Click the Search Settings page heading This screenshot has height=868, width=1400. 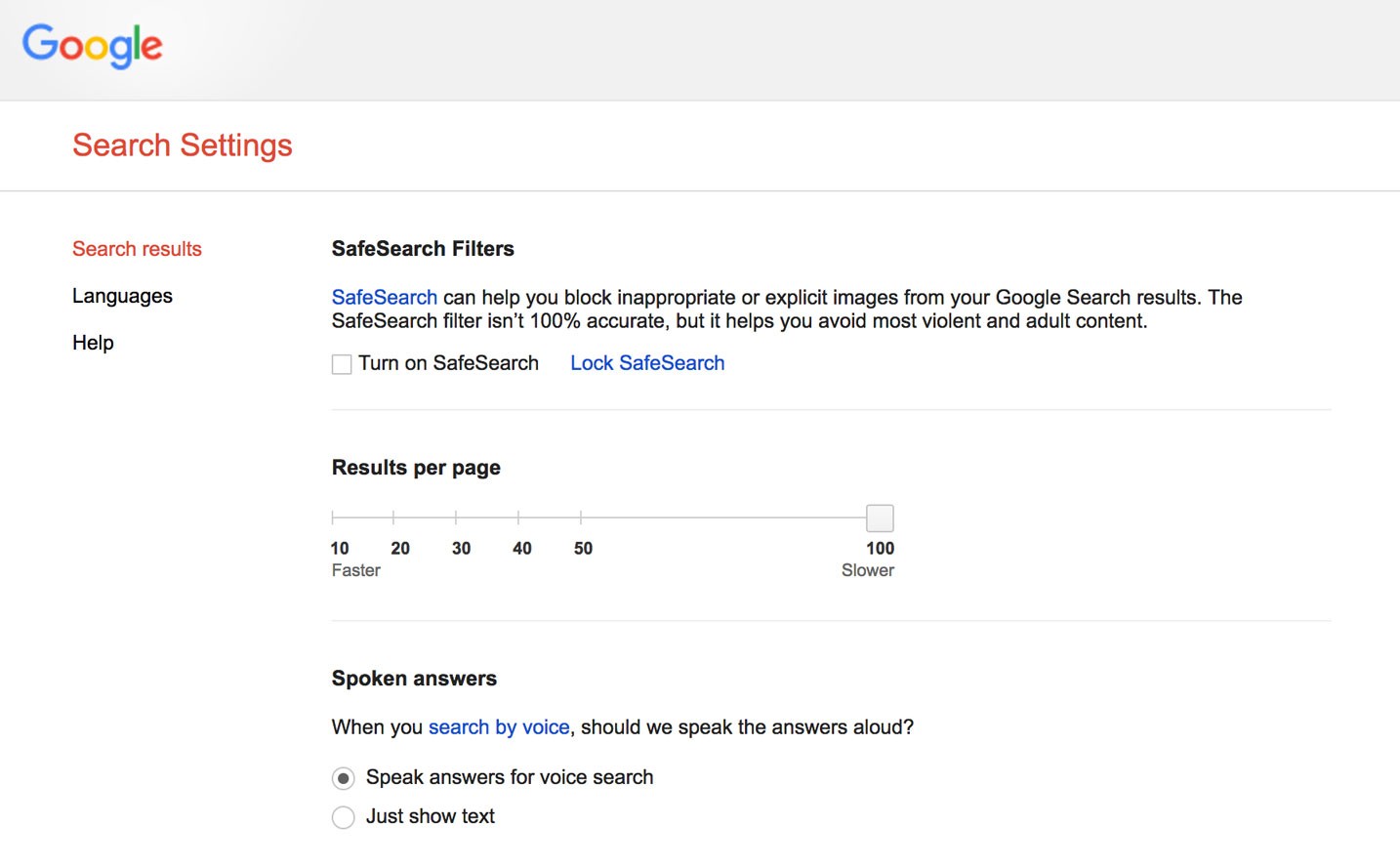(x=183, y=145)
